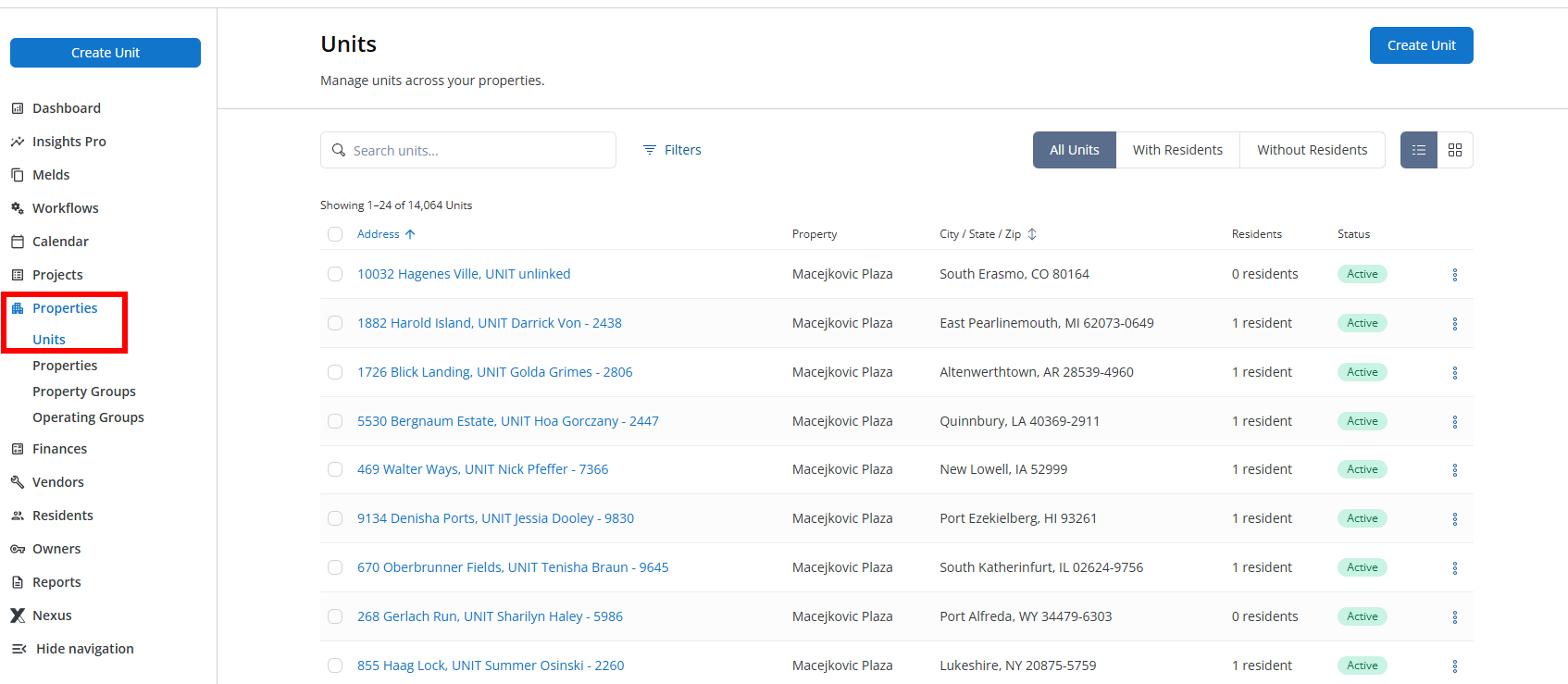Show units With Residents
The width and height of the screenshot is (1568, 684).
(x=1177, y=150)
